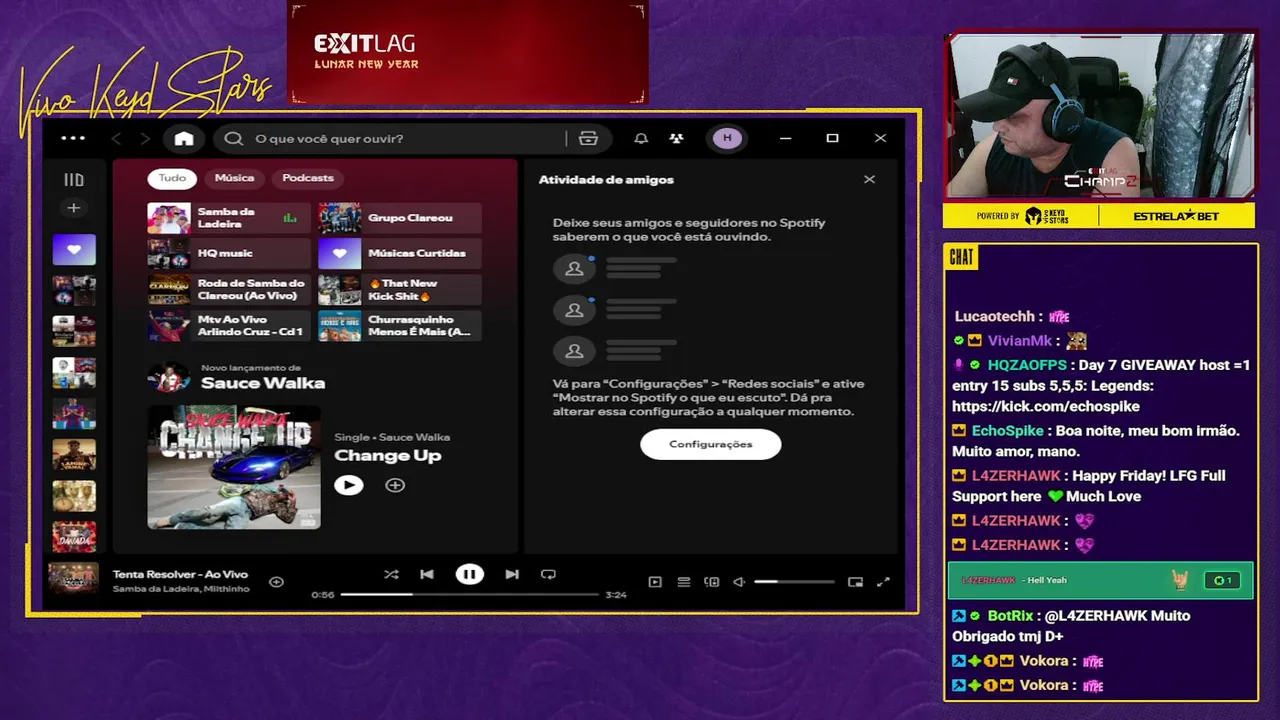
Task: Pause the current song
Action: click(469, 574)
